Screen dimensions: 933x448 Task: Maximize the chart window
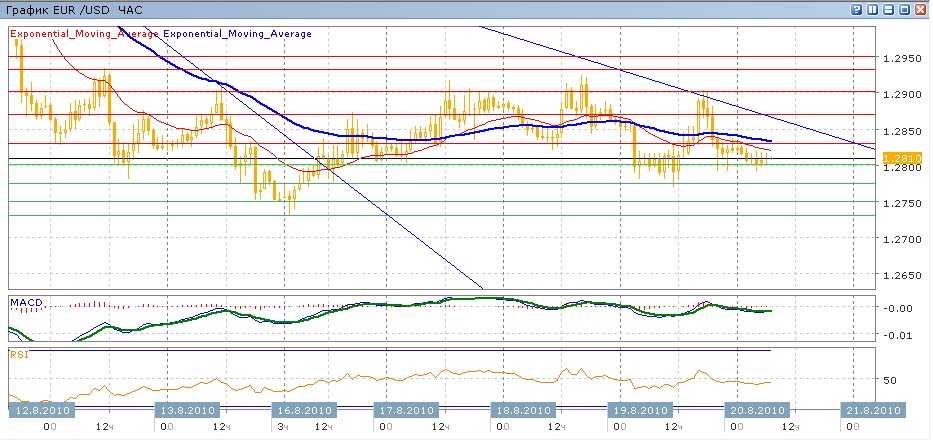[904, 9]
